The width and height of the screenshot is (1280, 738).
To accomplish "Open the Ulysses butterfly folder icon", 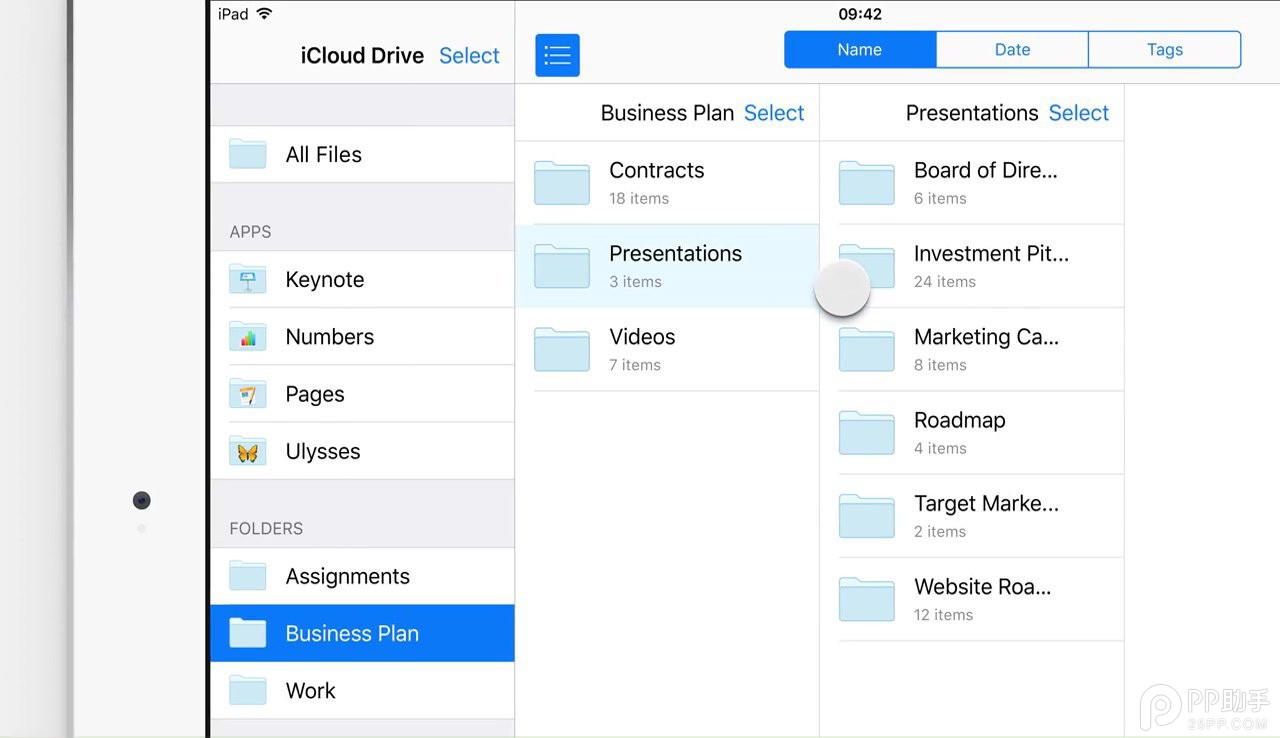I will 248,451.
